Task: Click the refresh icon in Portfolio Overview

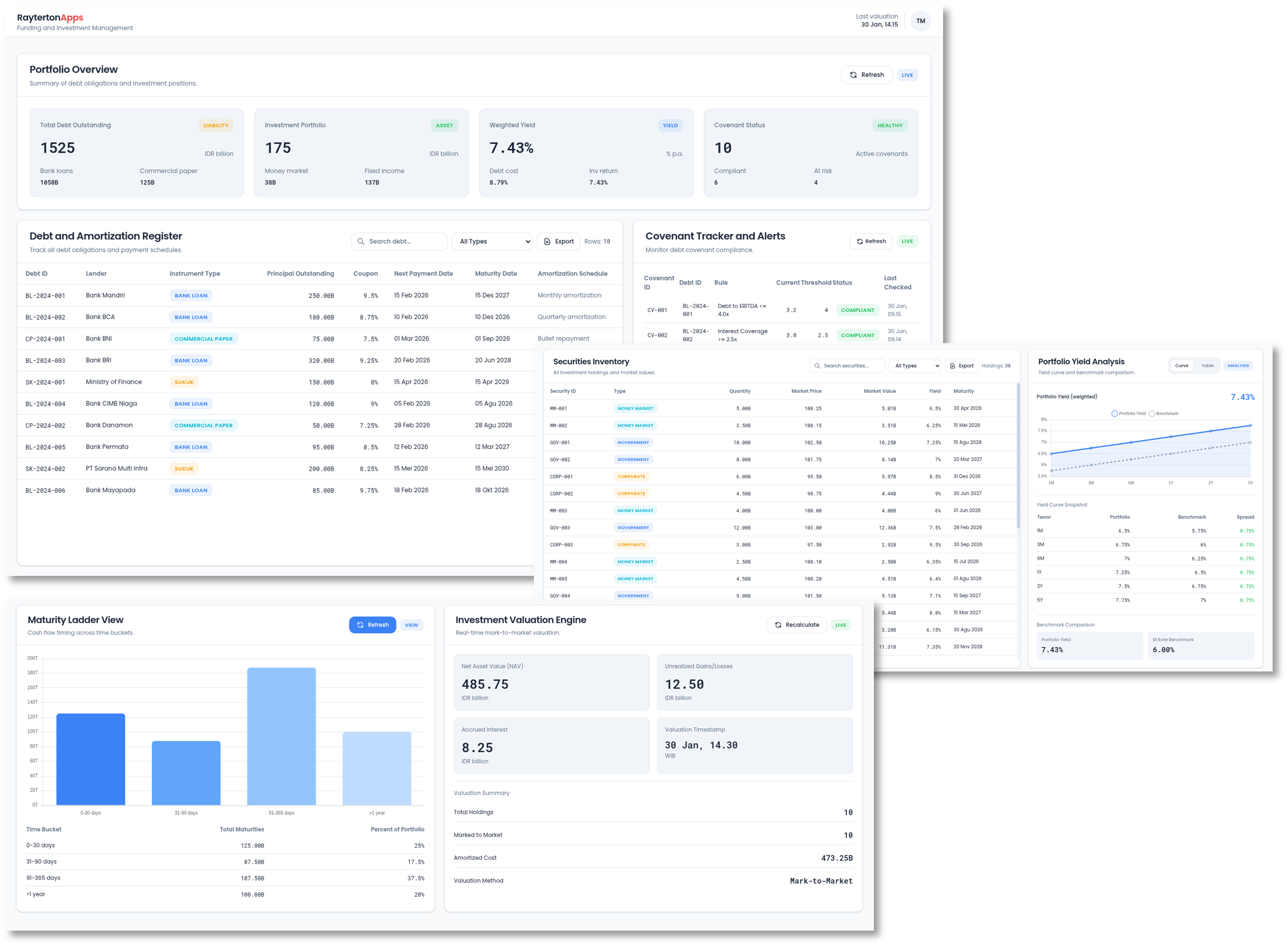Action: pos(853,75)
